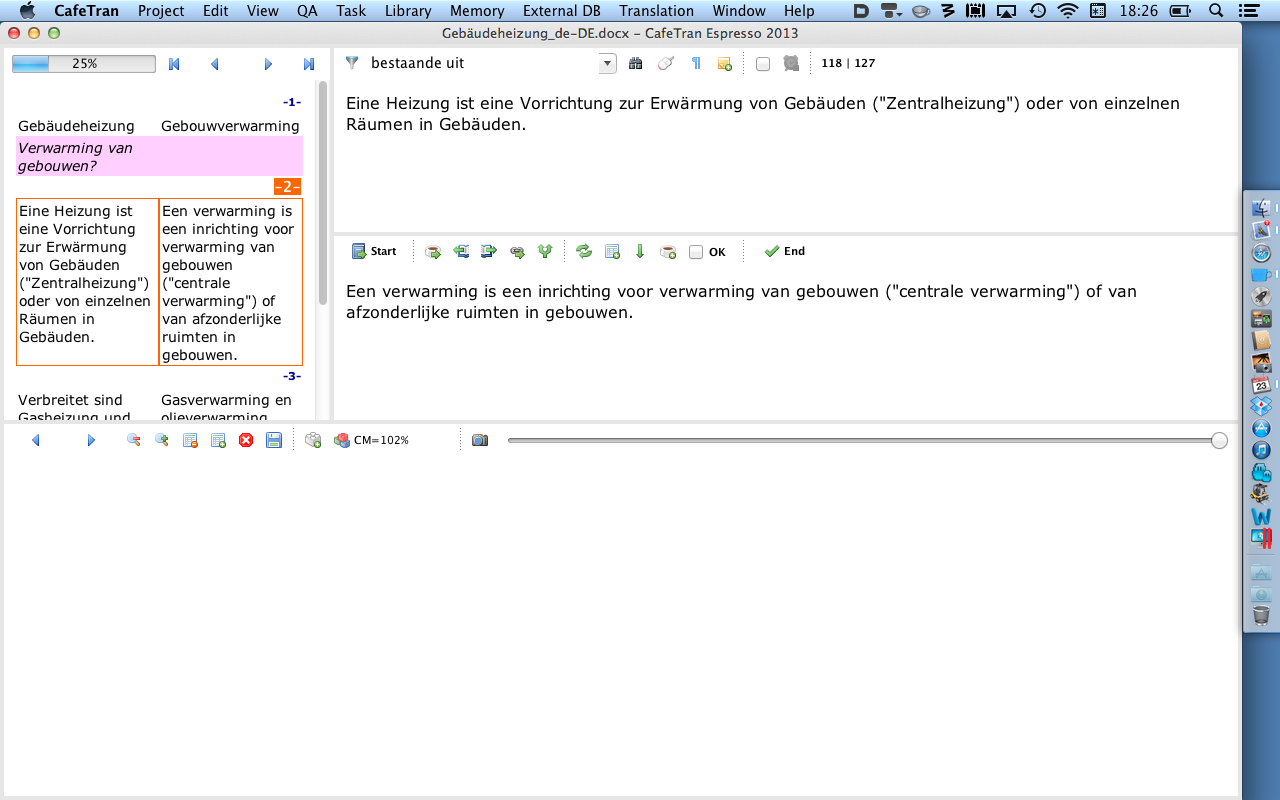The height and width of the screenshot is (800, 1280).
Task: Click the funnel filter icon
Action: coord(352,63)
